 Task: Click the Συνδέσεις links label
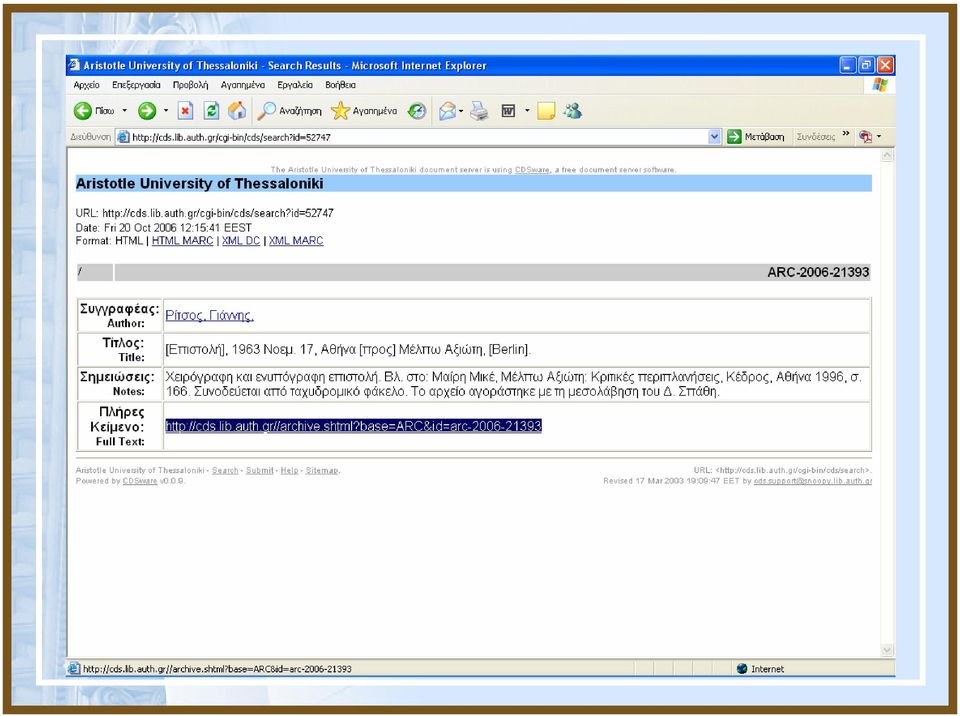pyautogui.click(x=816, y=137)
